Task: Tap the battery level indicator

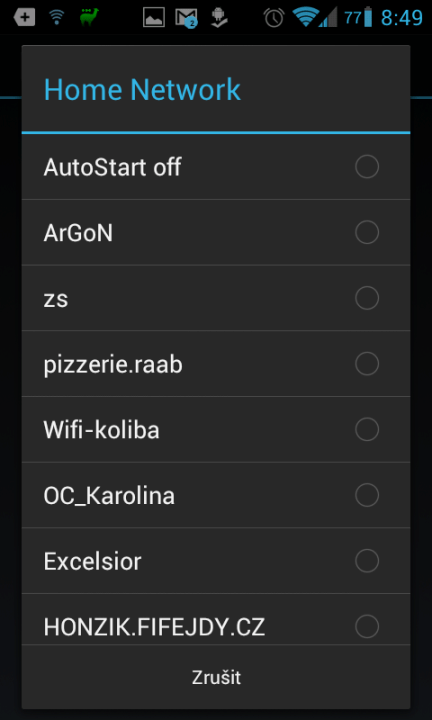Action: coord(359,17)
